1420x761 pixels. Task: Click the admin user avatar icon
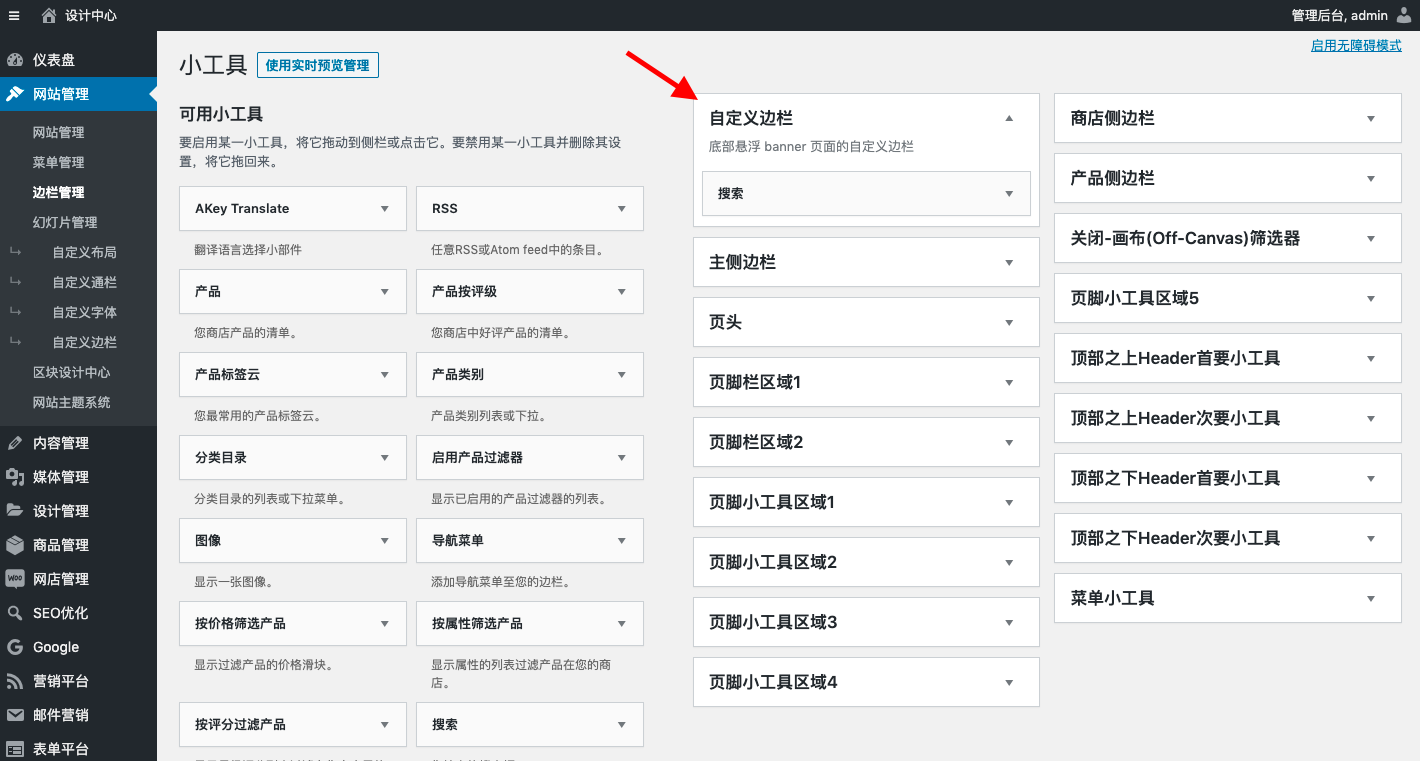(x=1404, y=15)
